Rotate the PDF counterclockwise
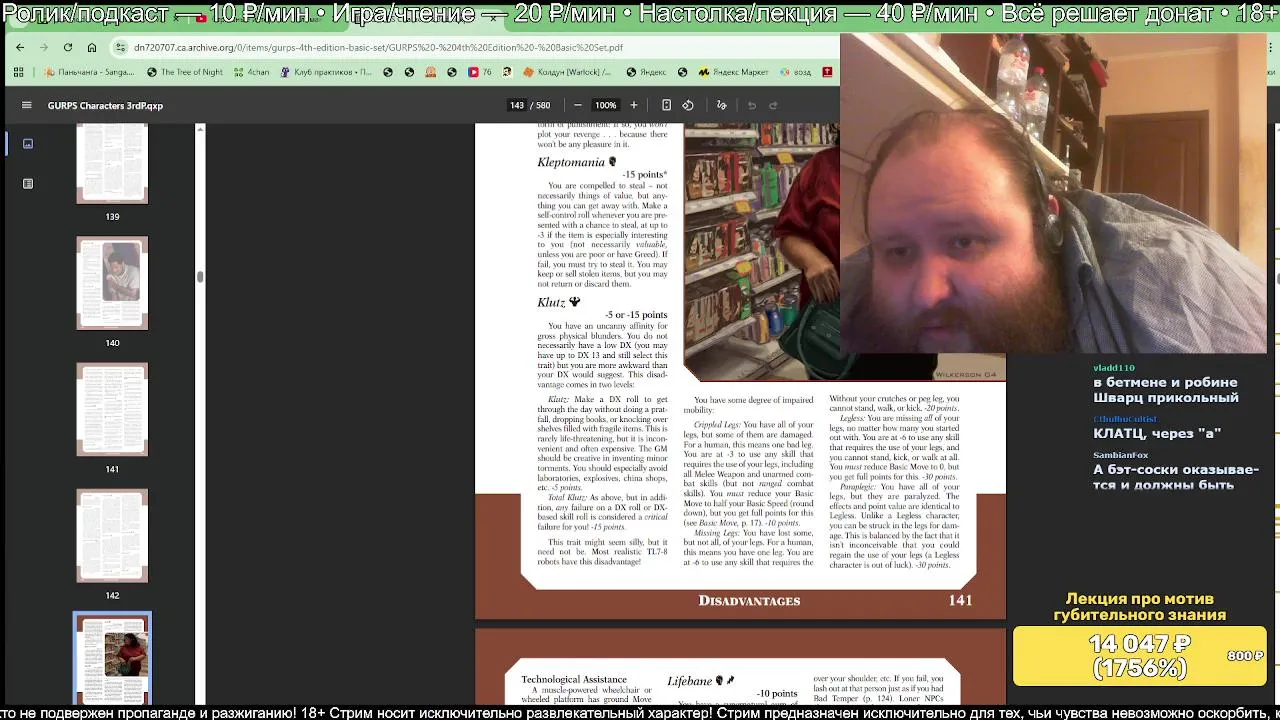This screenshot has width=1280, height=720. coord(688,105)
